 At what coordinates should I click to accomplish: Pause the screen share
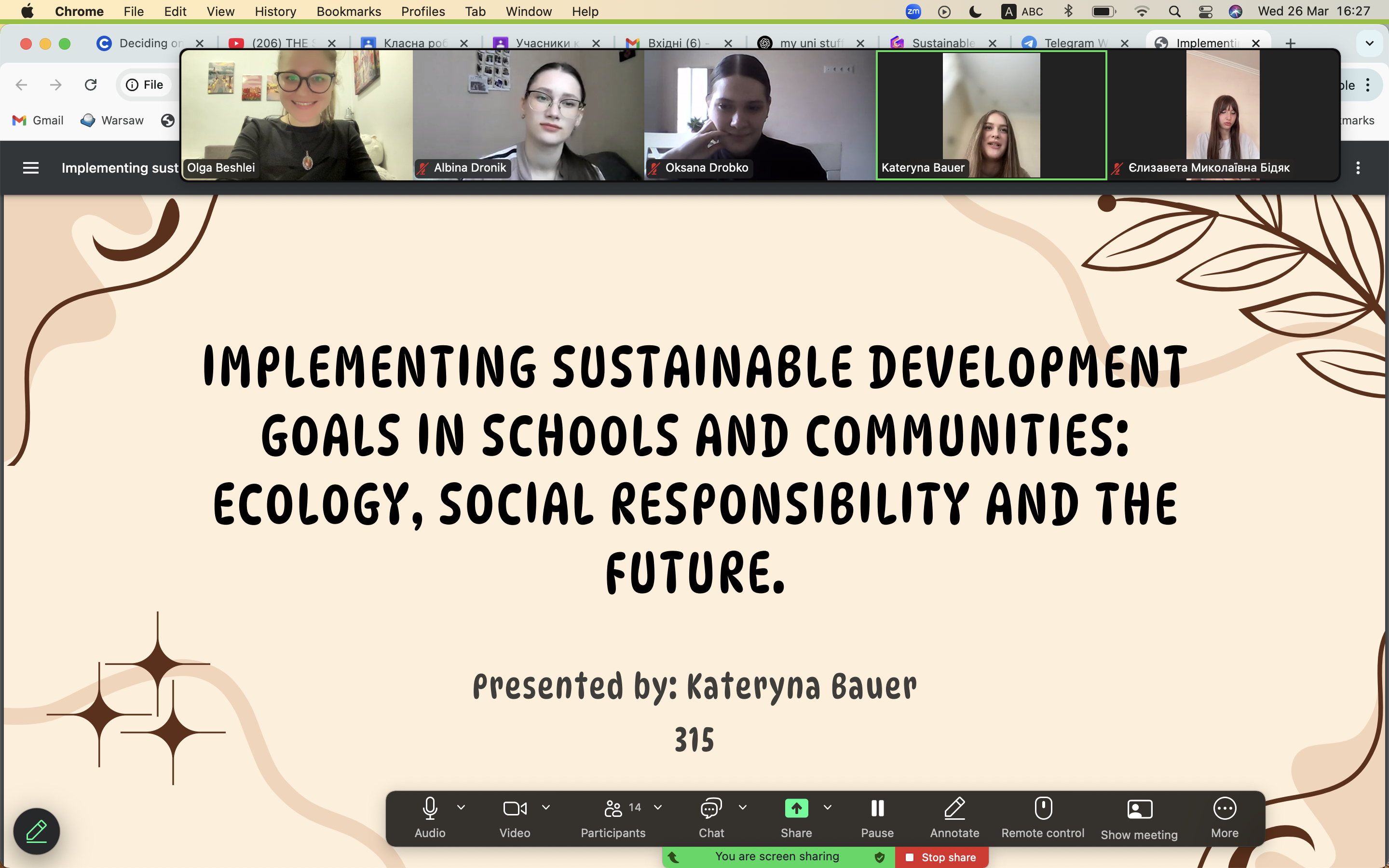pos(877,817)
